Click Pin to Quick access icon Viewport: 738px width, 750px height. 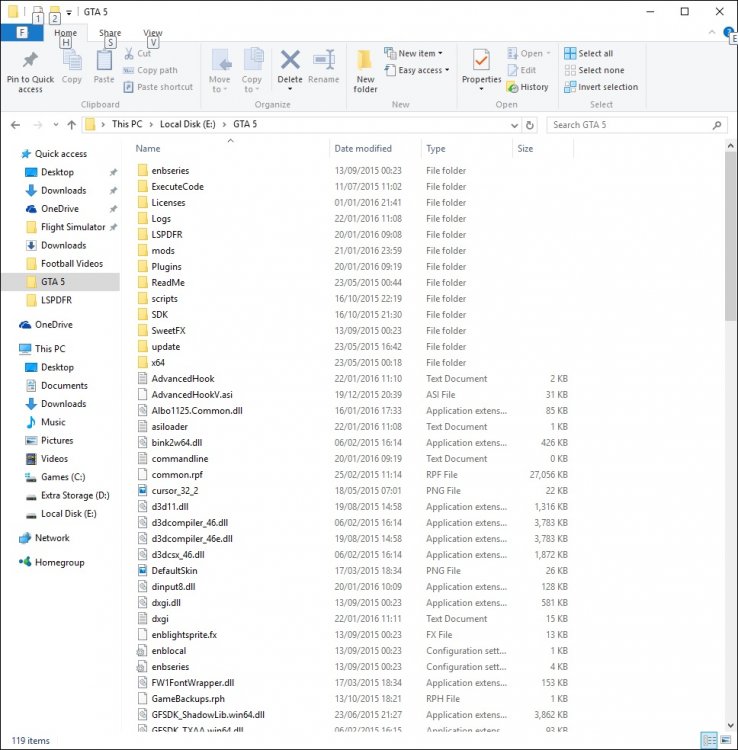[x=30, y=60]
